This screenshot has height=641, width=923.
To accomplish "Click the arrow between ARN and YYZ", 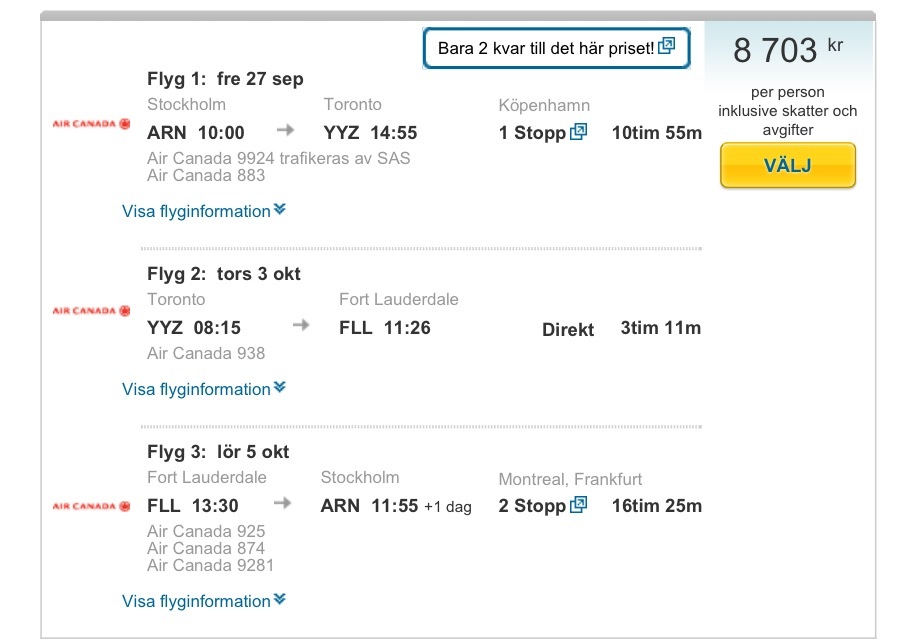I will (286, 131).
